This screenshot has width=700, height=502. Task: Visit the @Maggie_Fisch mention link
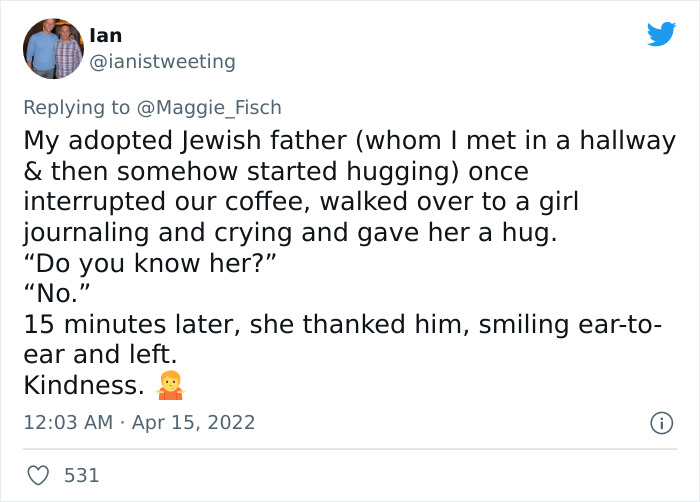click(218, 107)
